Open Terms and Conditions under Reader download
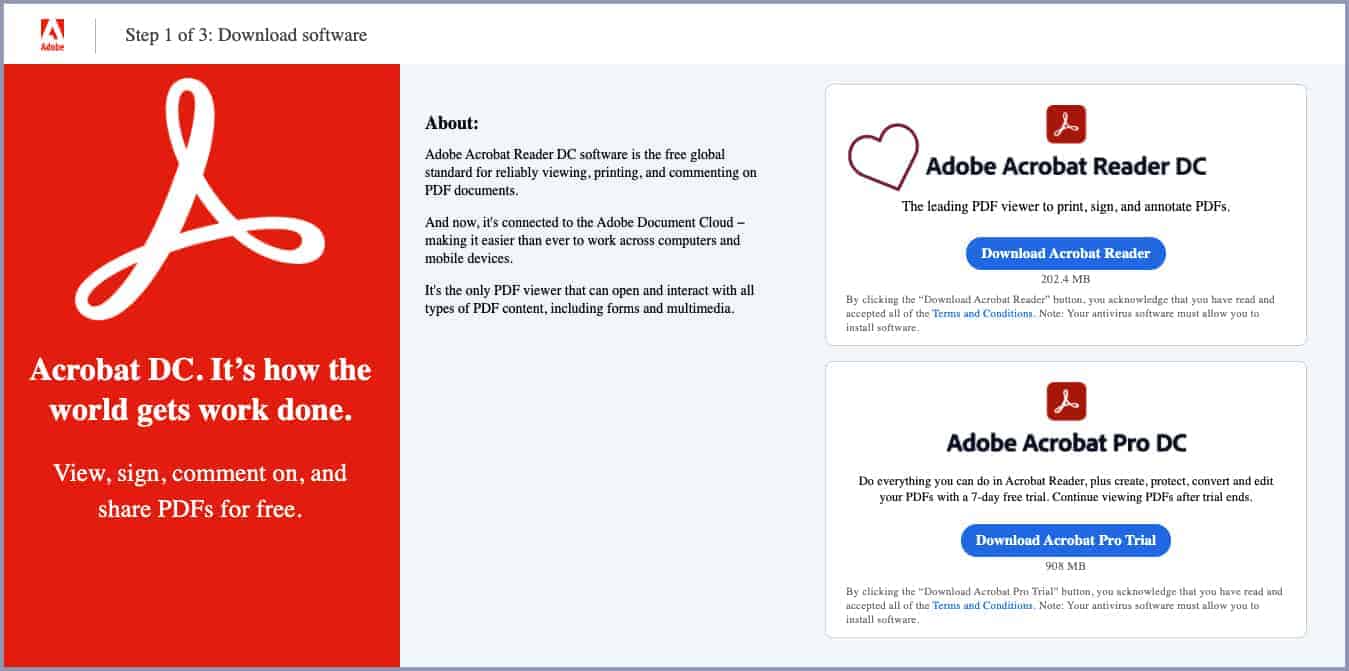The image size is (1349, 671). (x=982, y=313)
